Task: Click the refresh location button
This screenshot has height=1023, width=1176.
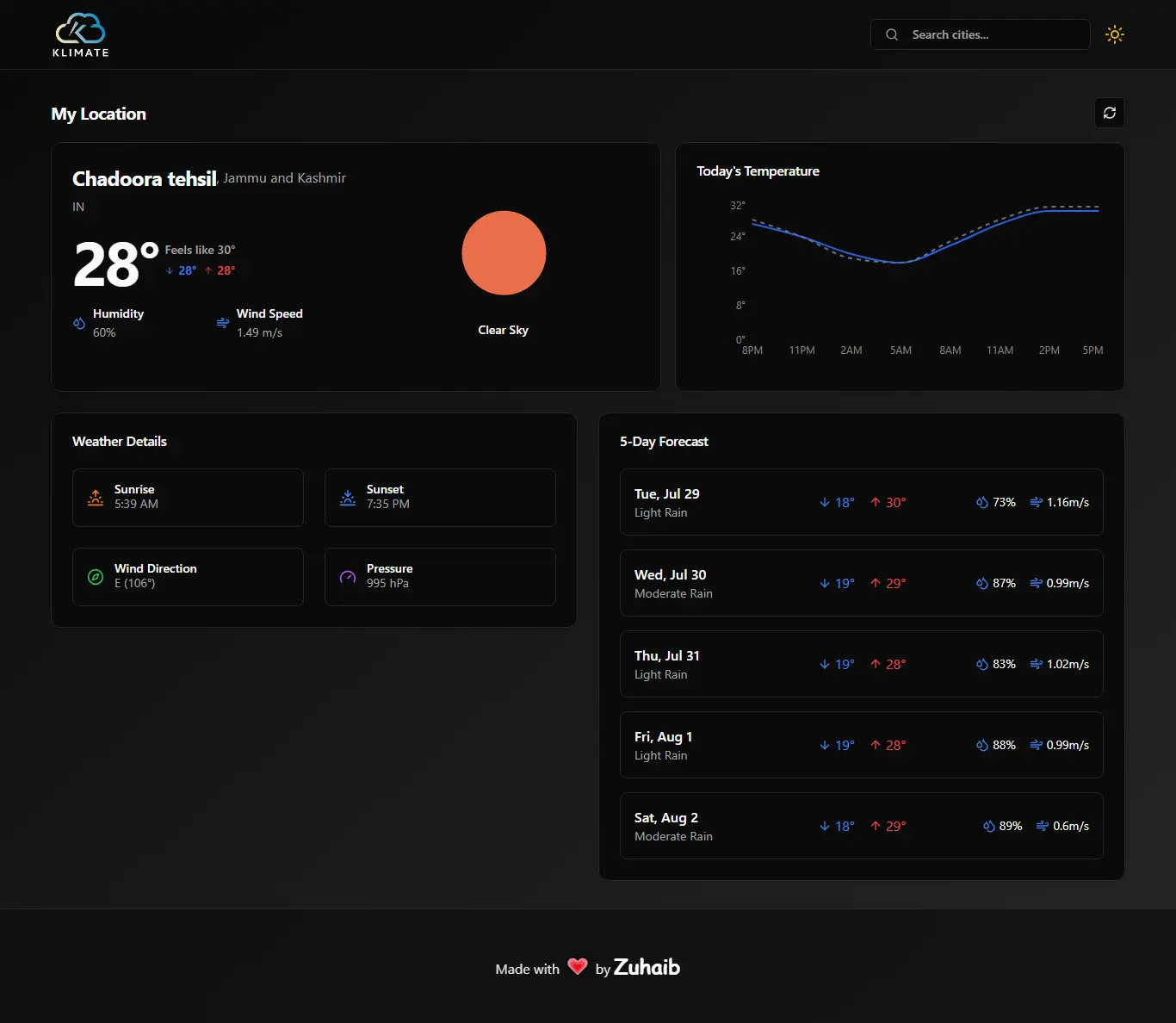Action: pyautogui.click(x=1109, y=113)
